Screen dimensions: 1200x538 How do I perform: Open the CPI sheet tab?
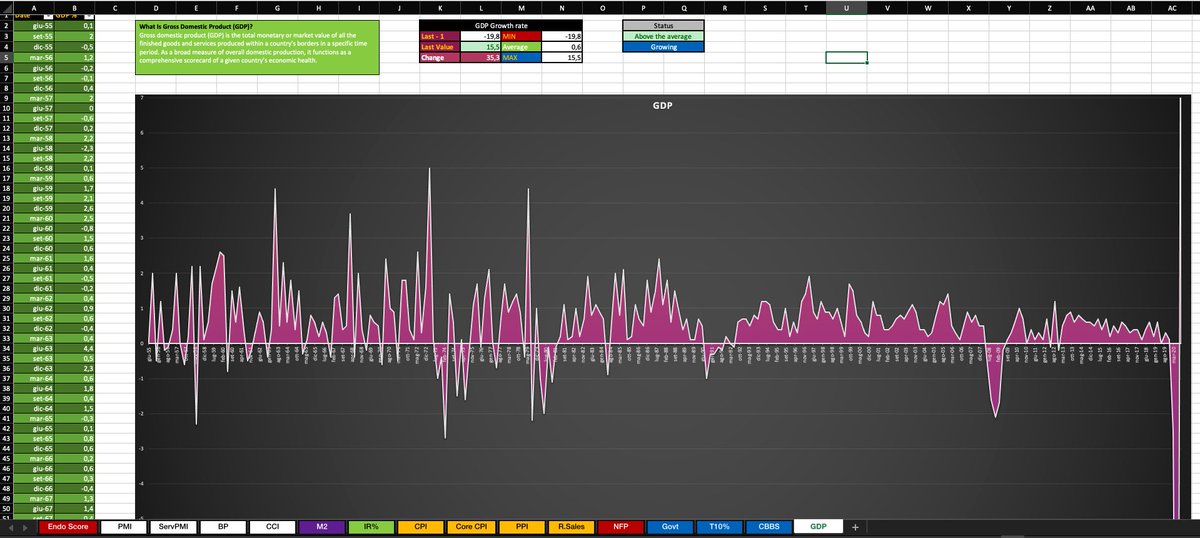421,526
